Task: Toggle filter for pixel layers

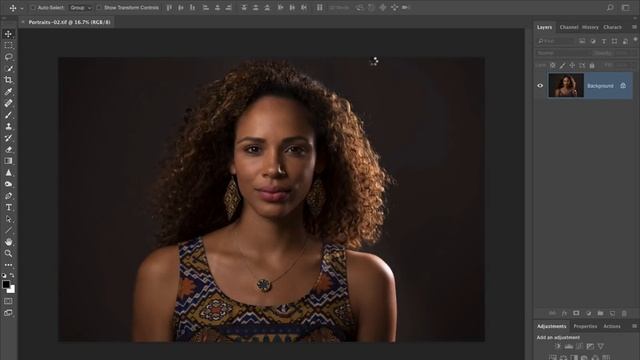Action: [x=582, y=41]
